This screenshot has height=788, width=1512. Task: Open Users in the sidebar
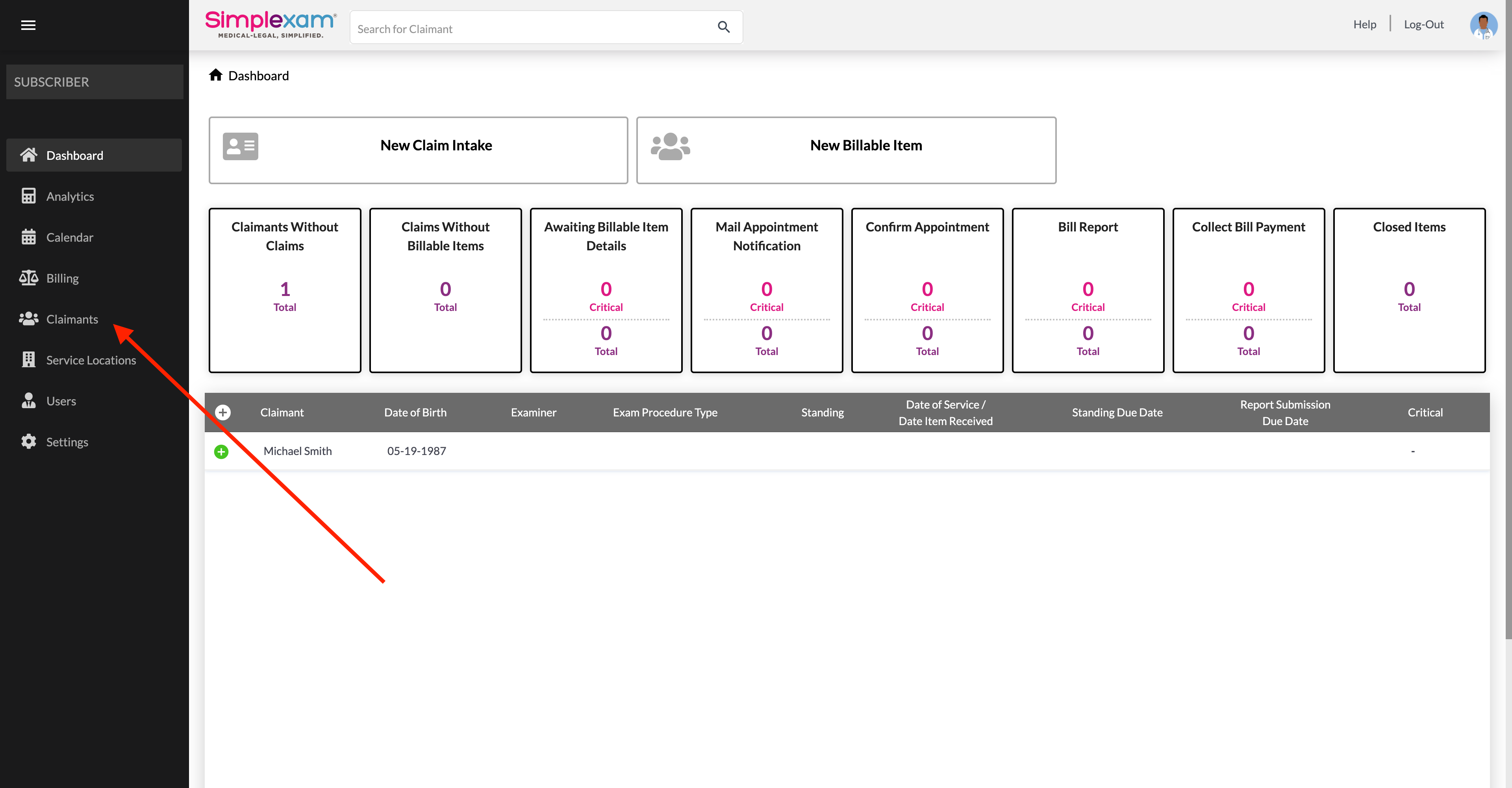tap(61, 401)
